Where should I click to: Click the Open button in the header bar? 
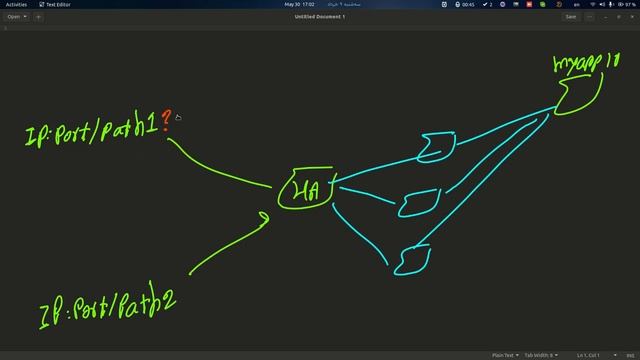[x=13, y=17]
